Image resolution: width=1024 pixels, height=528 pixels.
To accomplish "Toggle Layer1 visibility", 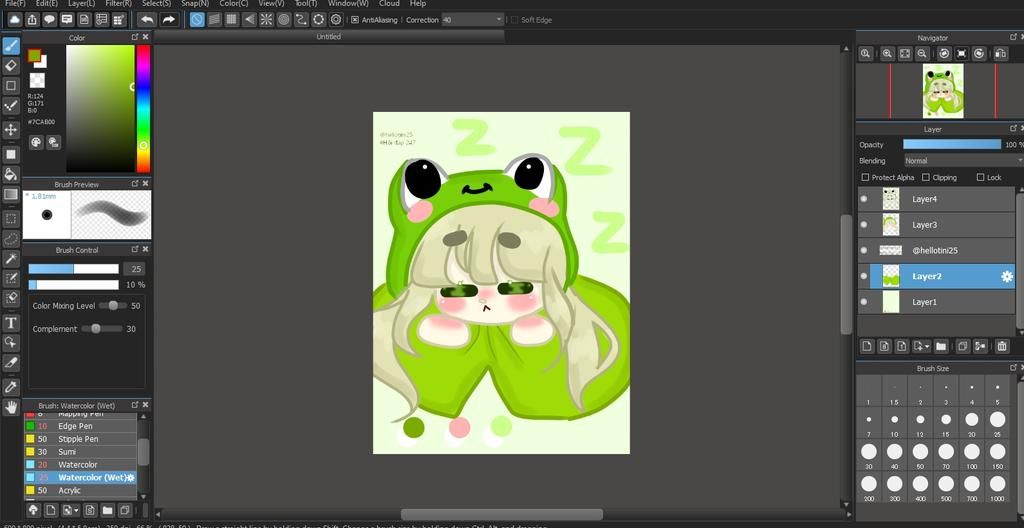I will (x=864, y=302).
